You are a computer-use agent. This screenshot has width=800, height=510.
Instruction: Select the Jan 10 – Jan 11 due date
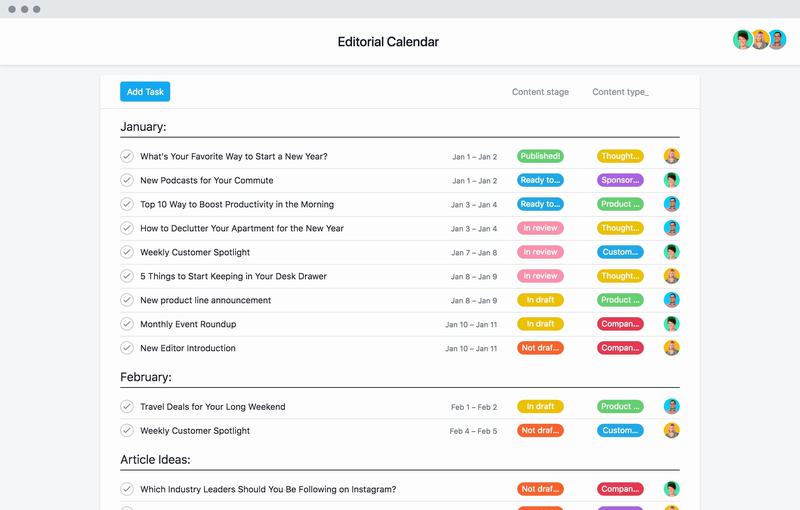[x=471, y=324]
